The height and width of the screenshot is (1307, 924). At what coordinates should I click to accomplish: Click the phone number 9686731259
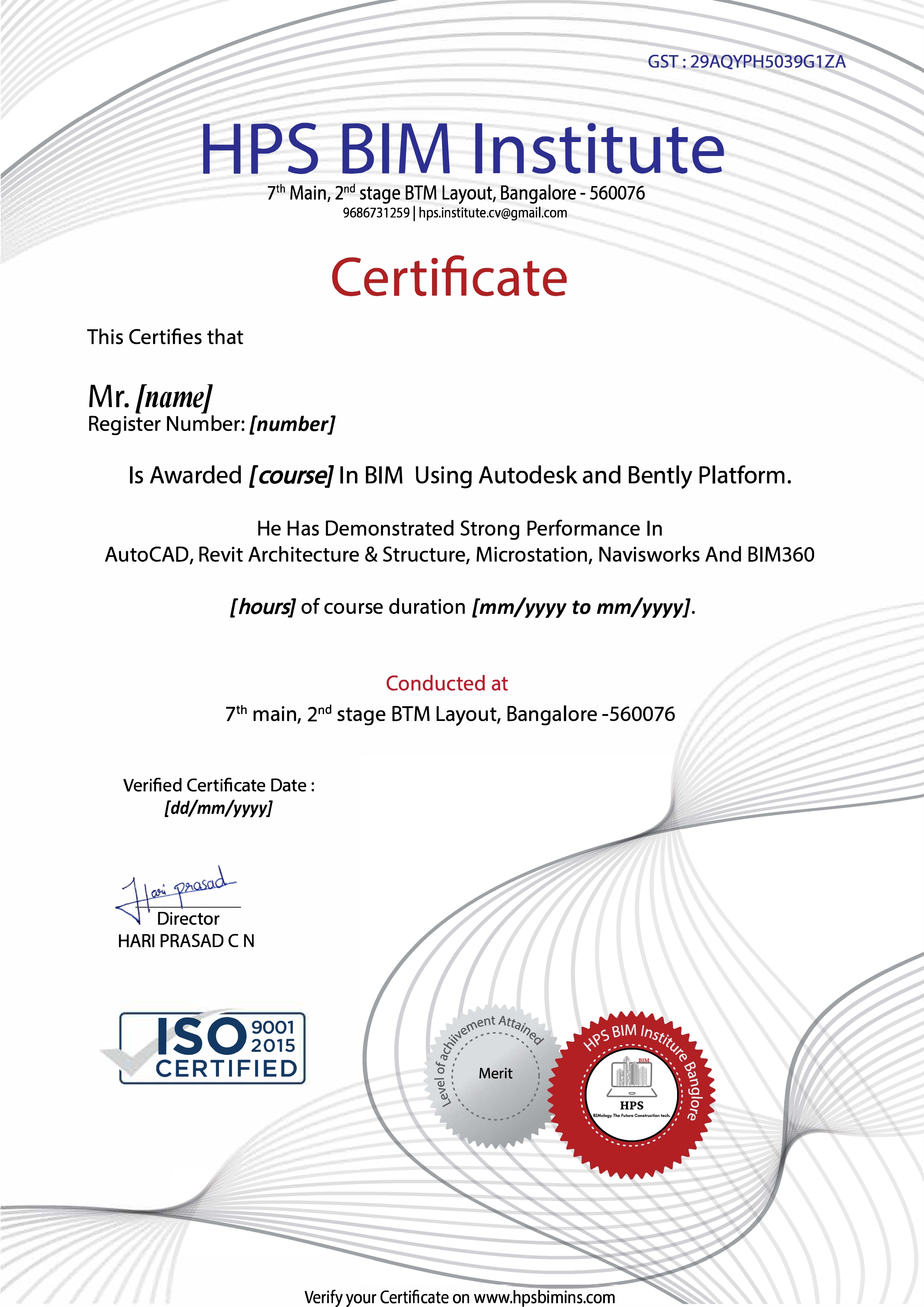click(376, 213)
